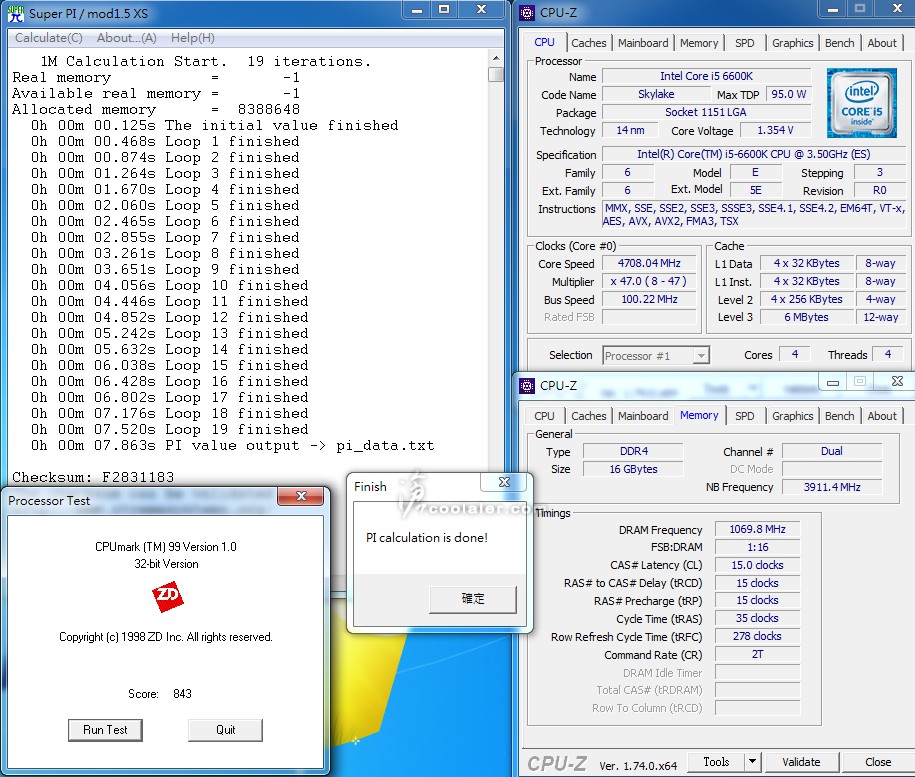The width and height of the screenshot is (915, 777).
Task: Click the Tools button in CPU-Z
Action: coord(716,761)
